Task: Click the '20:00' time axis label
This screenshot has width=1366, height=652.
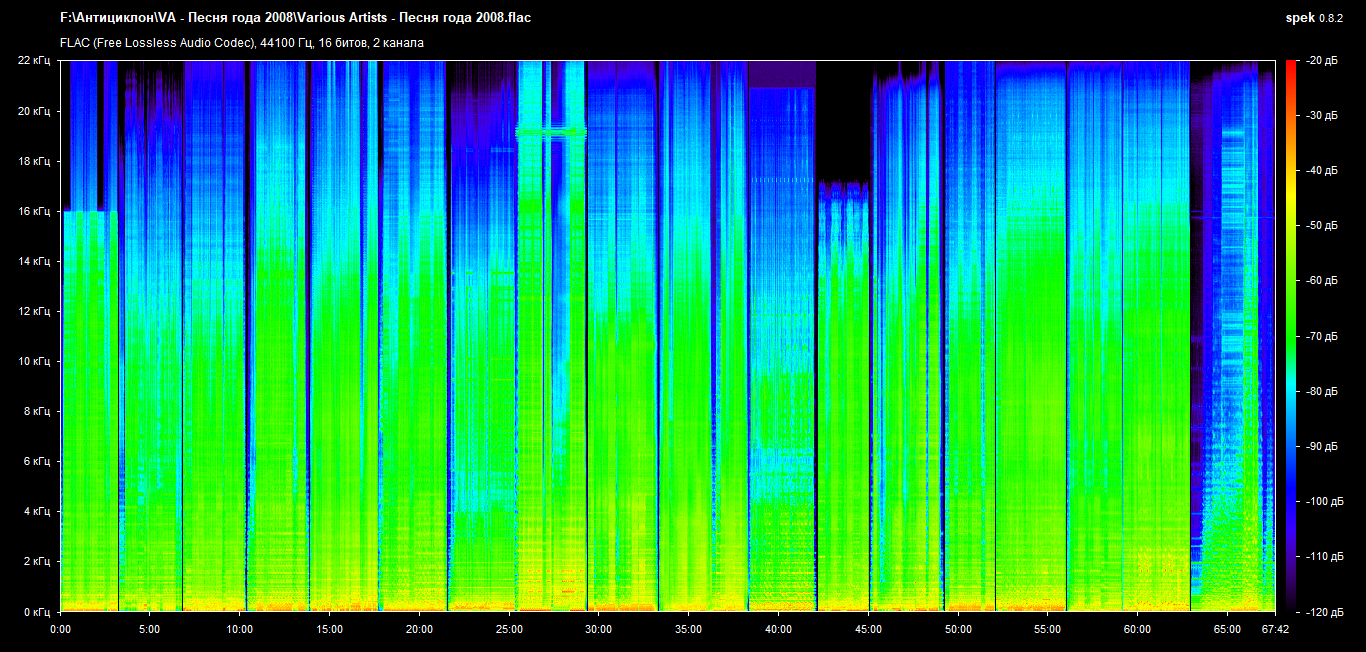Action: (420, 629)
